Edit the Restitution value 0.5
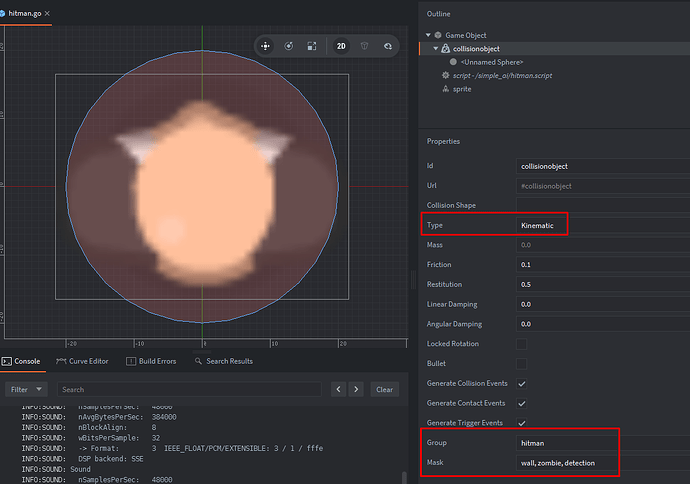Screen dimensions: 690x484 tap(603, 285)
